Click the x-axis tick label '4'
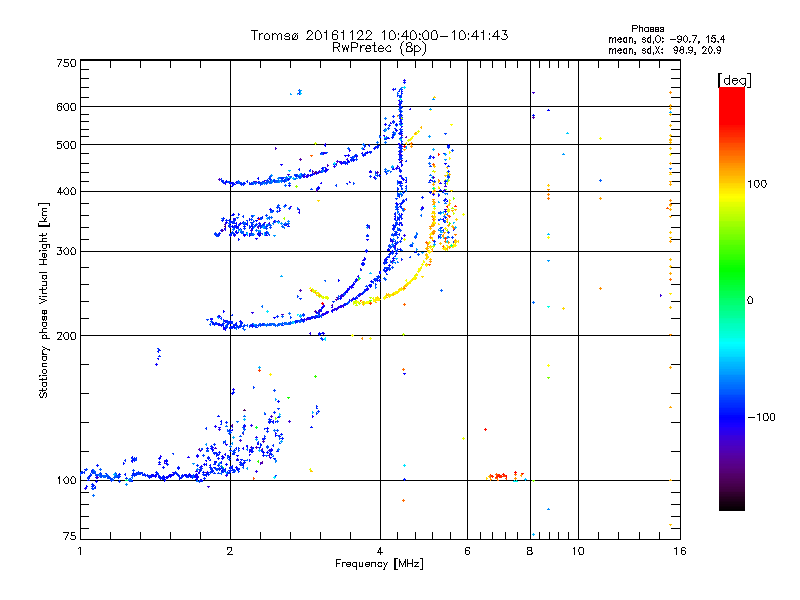 click(x=380, y=551)
